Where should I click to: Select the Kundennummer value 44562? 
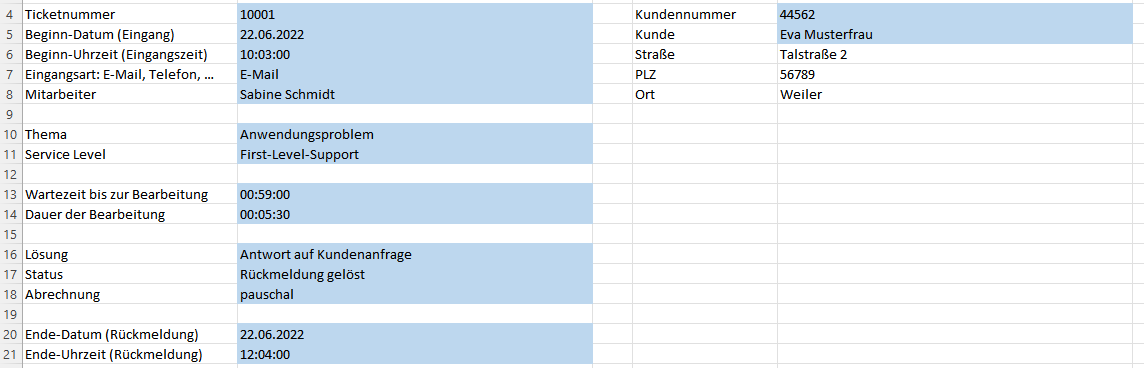pos(960,14)
